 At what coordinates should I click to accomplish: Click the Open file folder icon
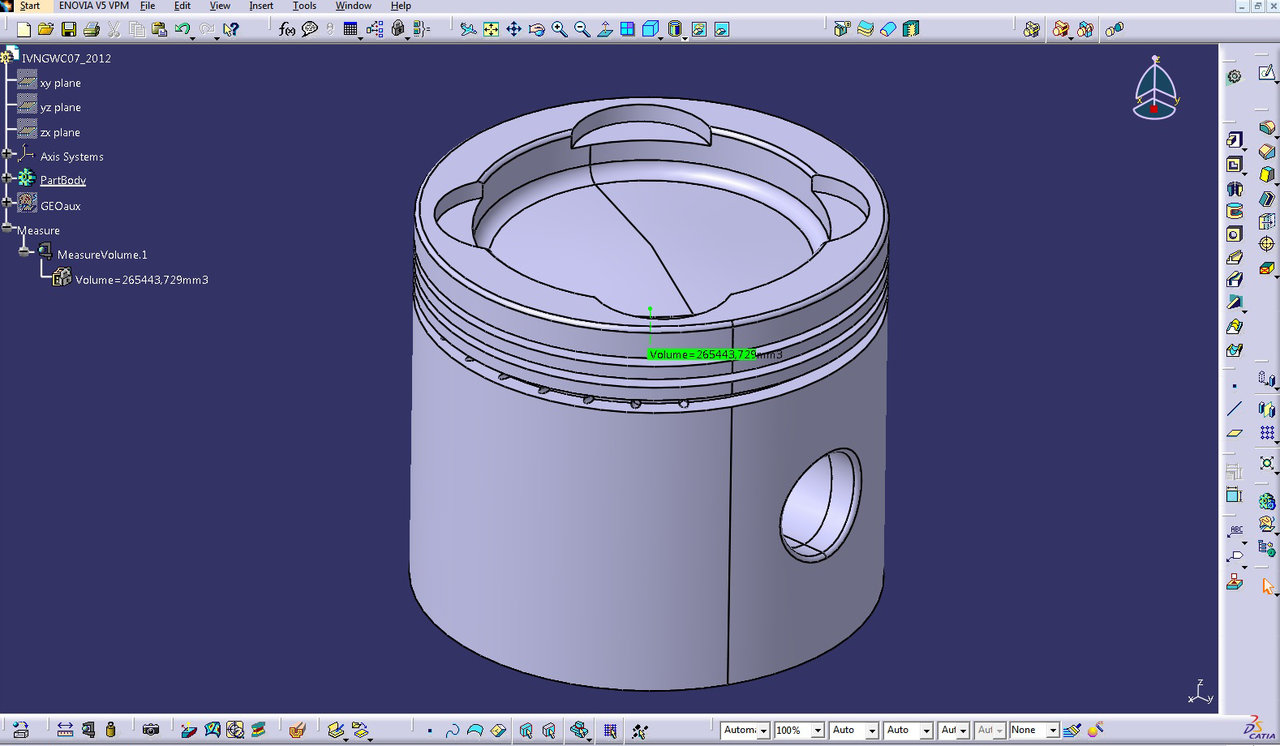tap(46, 30)
